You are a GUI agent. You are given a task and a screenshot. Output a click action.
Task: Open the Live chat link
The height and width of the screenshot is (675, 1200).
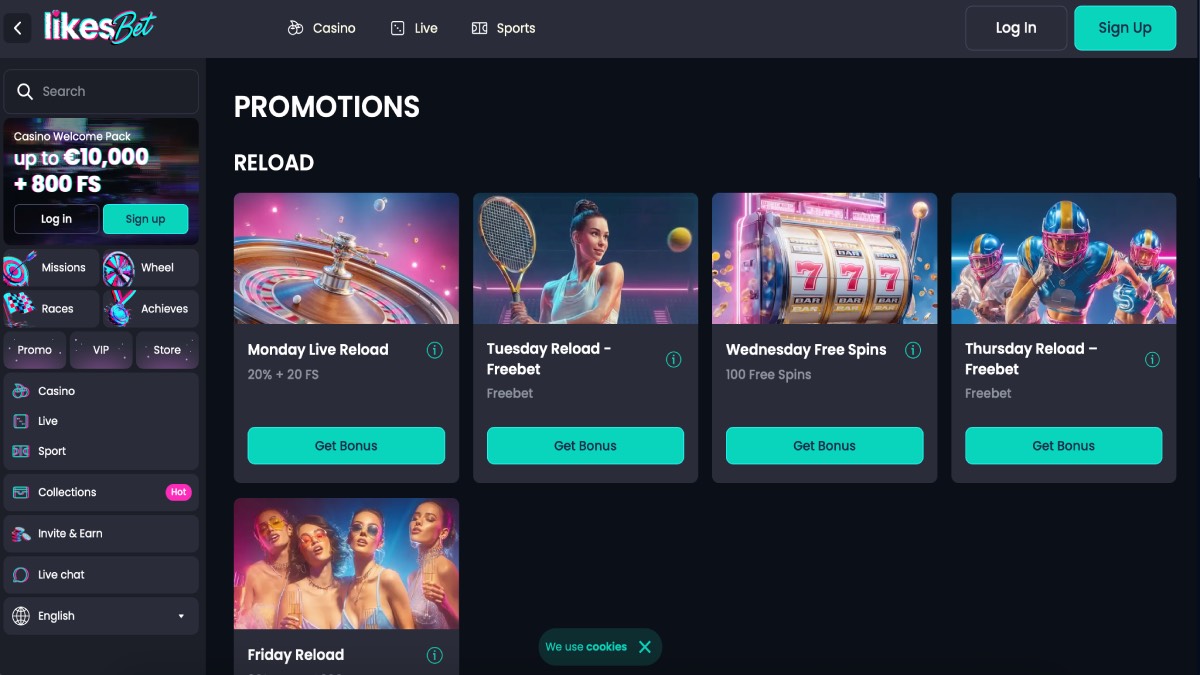[101, 575]
